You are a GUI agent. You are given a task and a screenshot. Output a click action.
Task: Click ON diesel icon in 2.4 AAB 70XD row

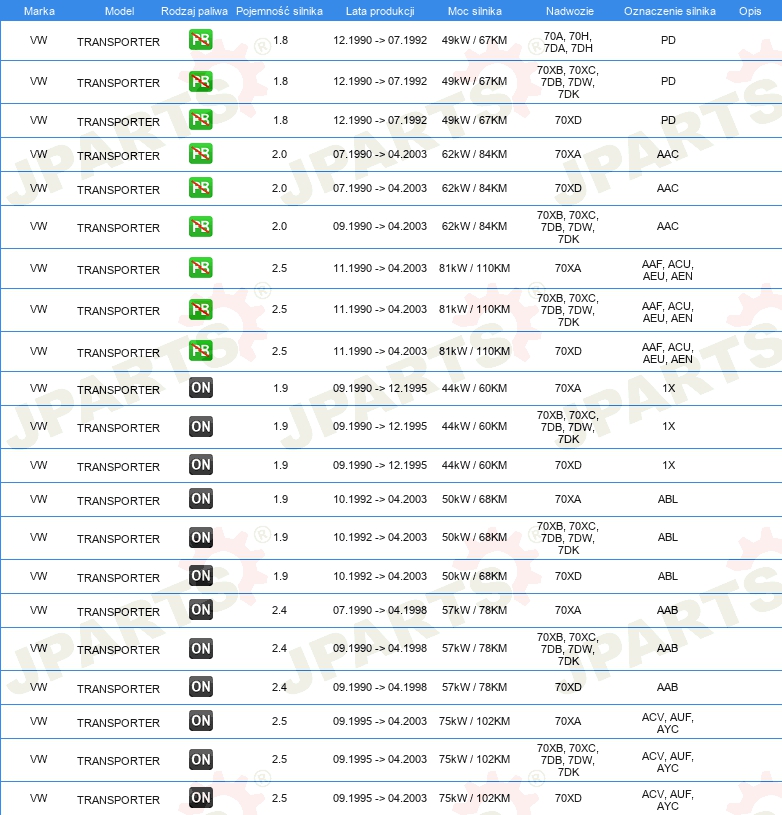pyautogui.click(x=201, y=687)
